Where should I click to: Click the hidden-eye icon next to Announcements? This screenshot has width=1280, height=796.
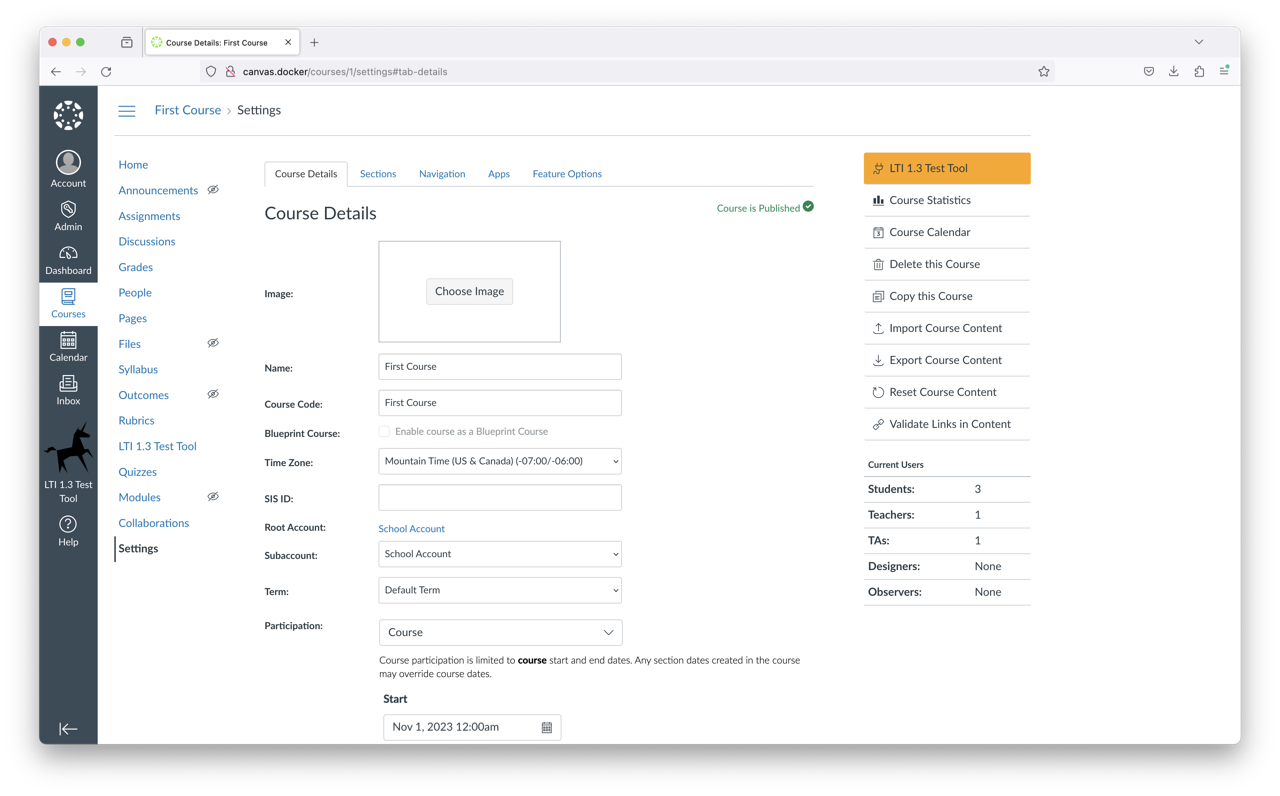213,190
